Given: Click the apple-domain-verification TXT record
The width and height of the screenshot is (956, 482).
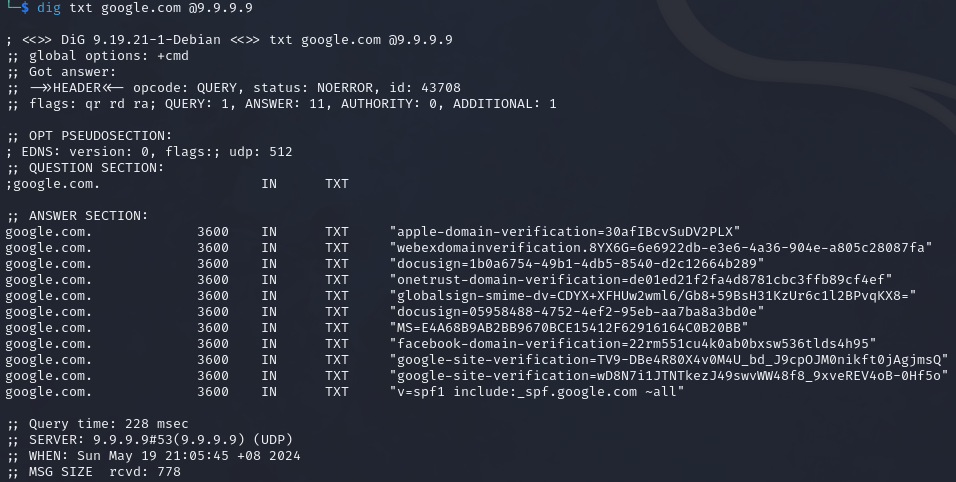Looking at the screenshot, I should 565,232.
